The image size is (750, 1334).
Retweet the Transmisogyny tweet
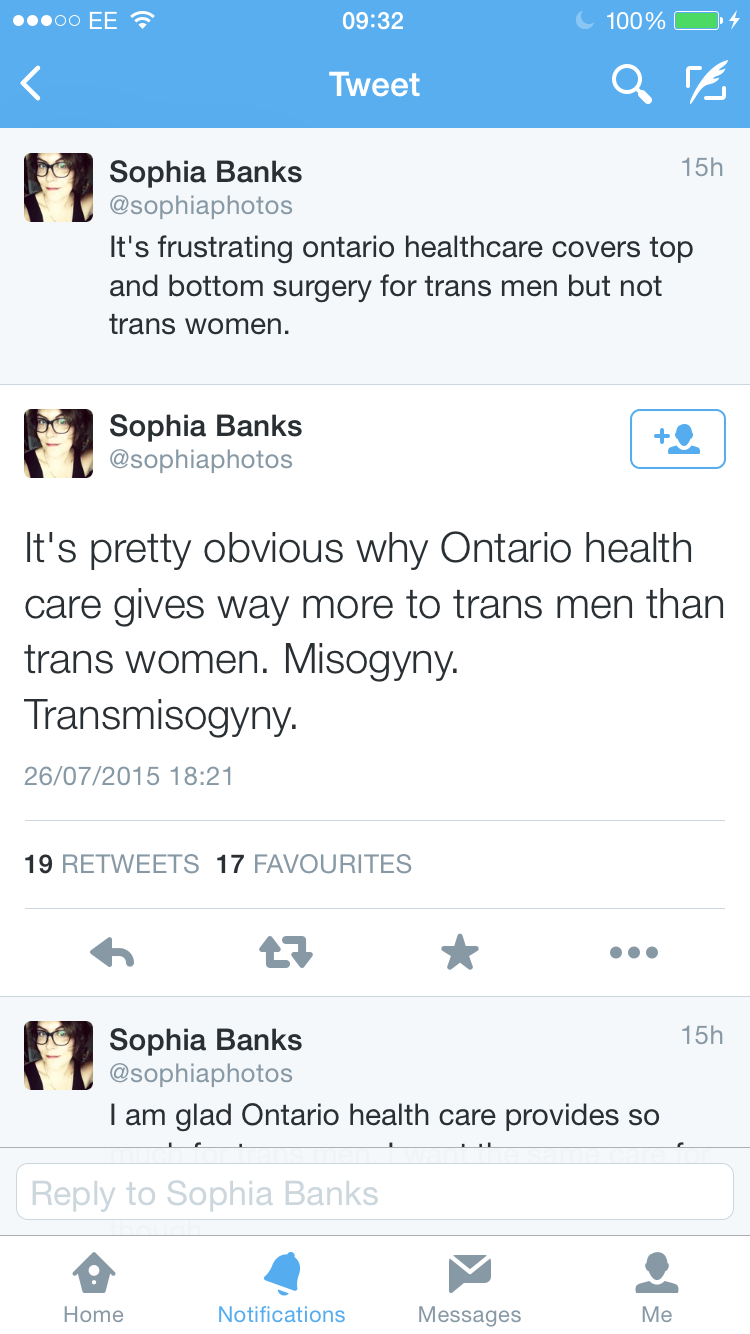(x=286, y=953)
